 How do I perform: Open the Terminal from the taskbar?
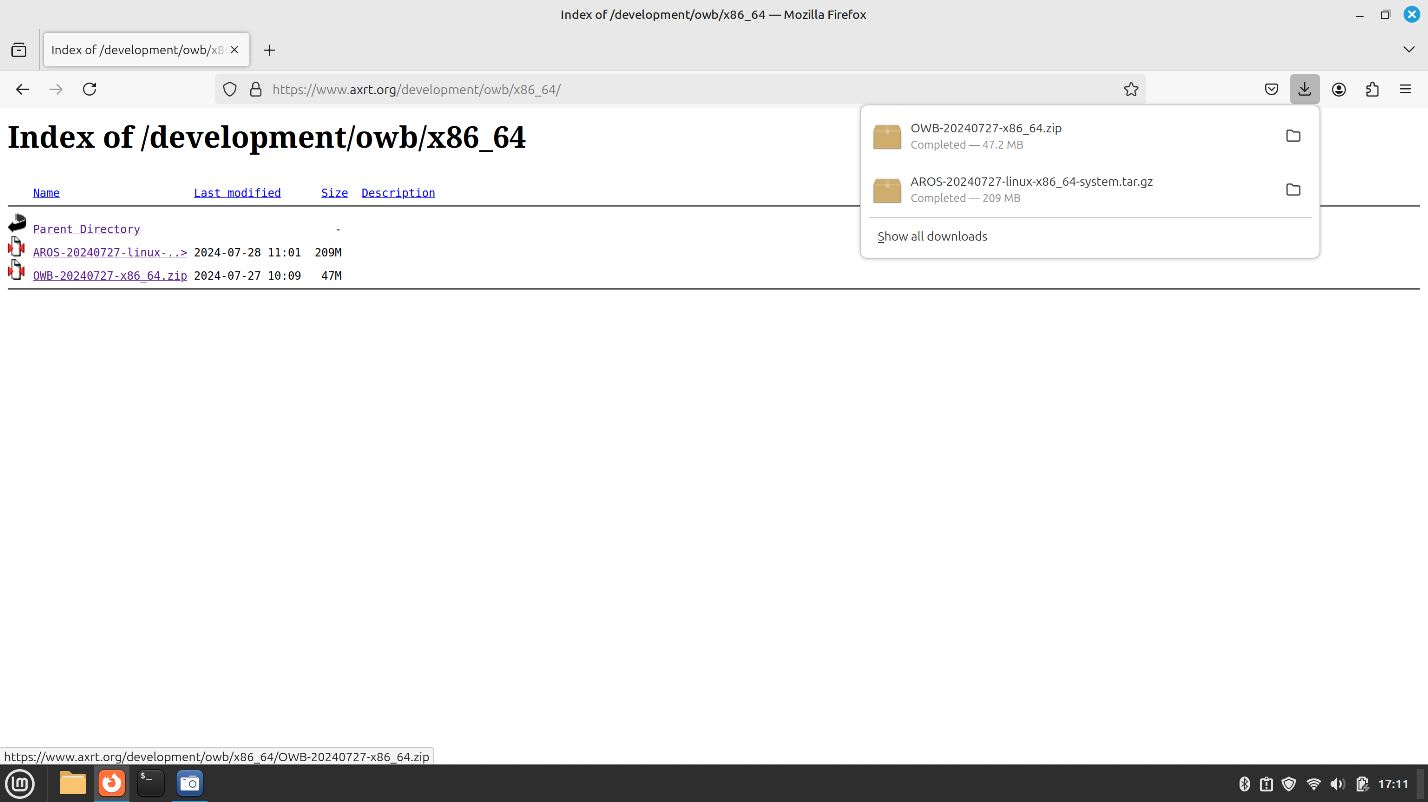pos(150,783)
